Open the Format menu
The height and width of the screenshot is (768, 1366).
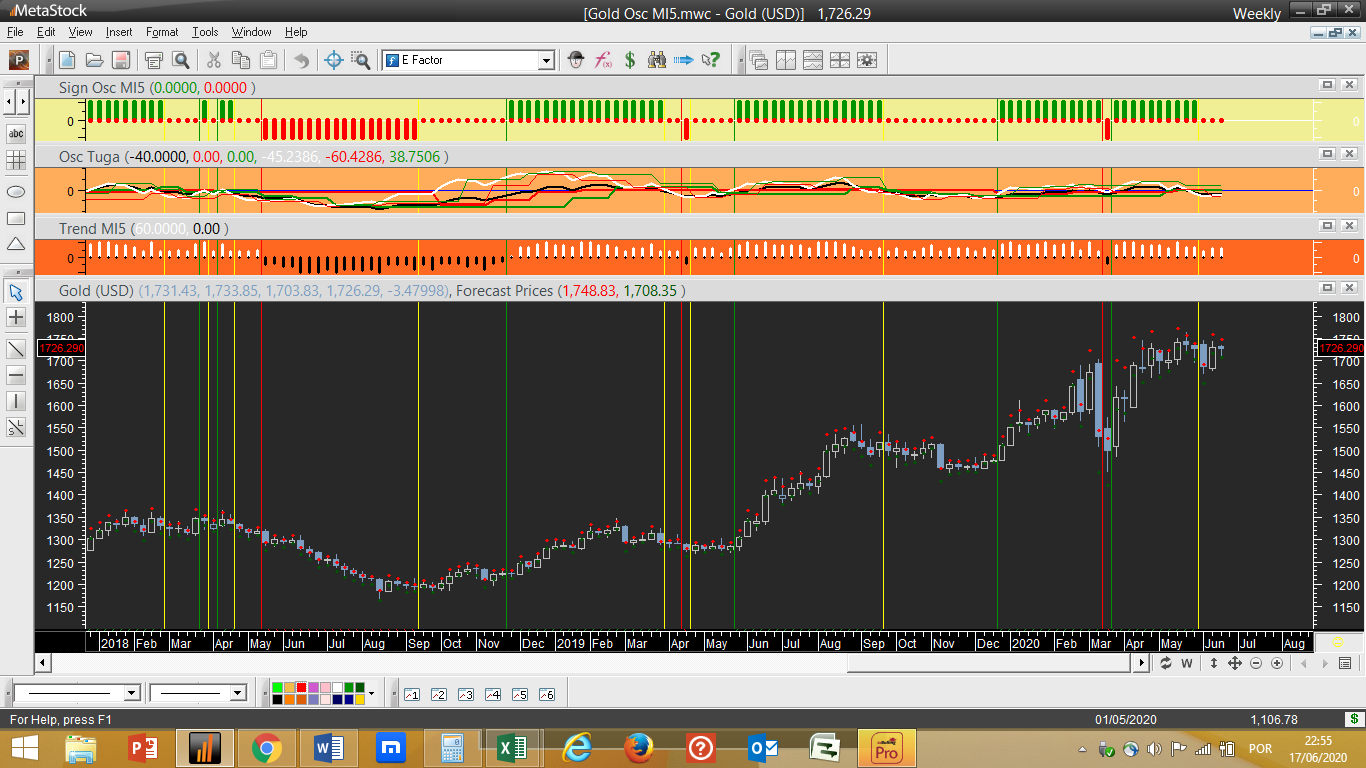pos(162,32)
